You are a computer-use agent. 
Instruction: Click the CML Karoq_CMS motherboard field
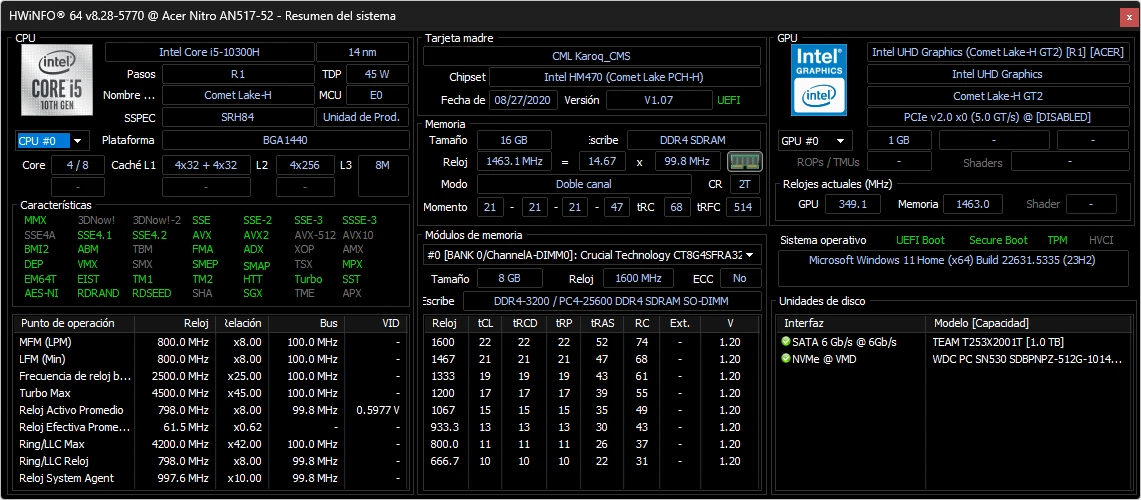pos(592,56)
